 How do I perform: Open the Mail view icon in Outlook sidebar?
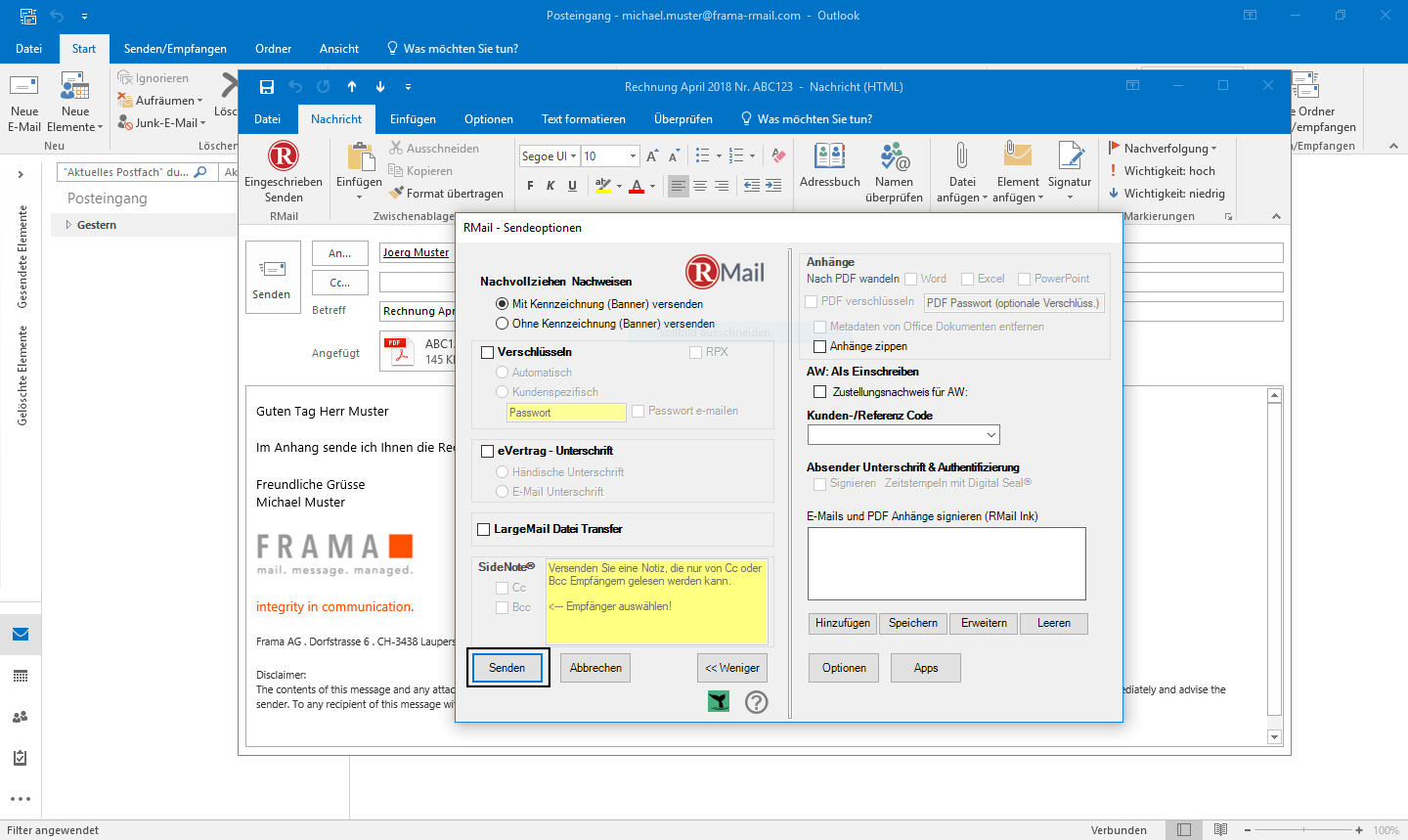[21, 635]
